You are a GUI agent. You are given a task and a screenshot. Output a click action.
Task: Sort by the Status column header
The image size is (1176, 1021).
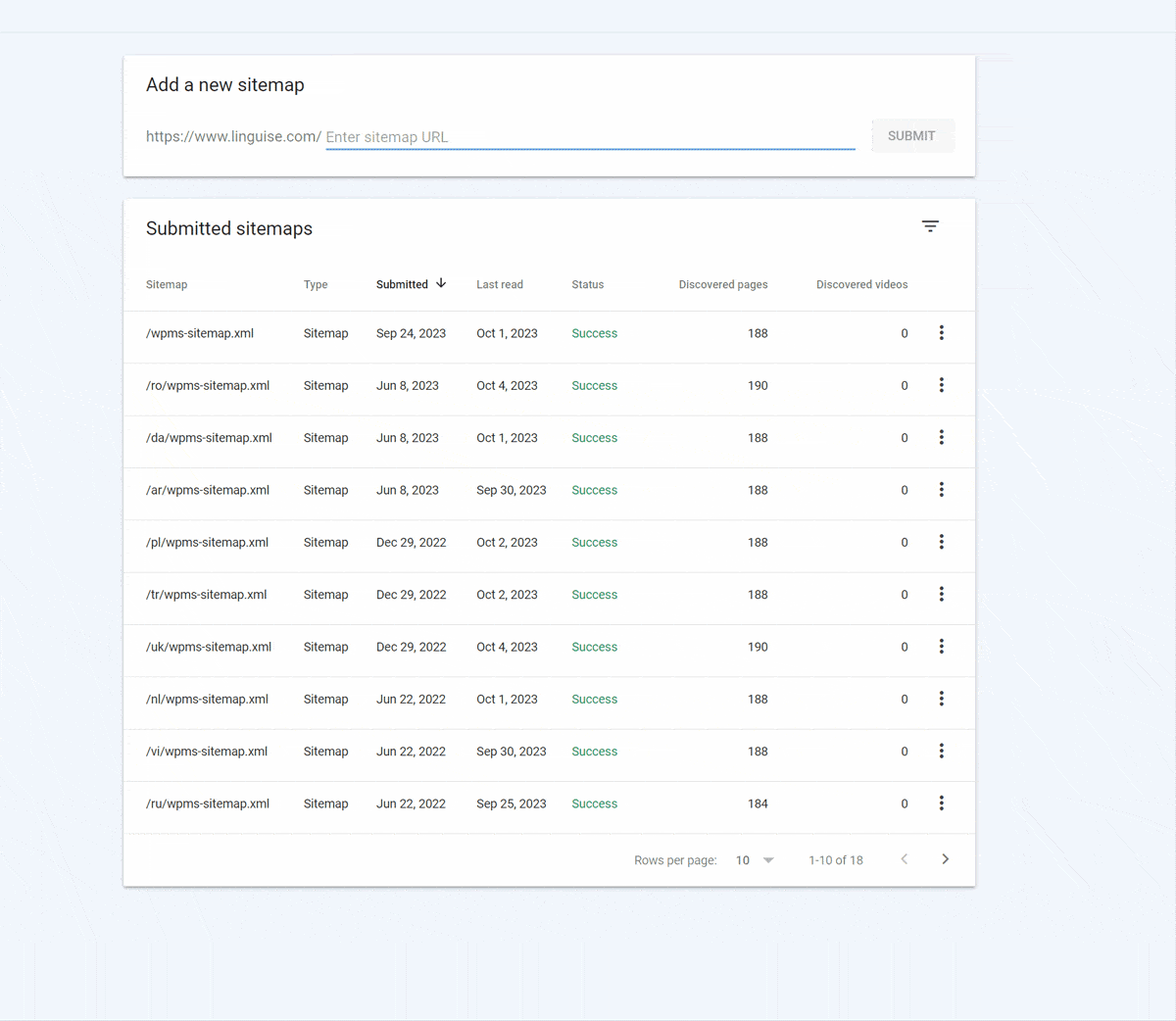tap(588, 285)
